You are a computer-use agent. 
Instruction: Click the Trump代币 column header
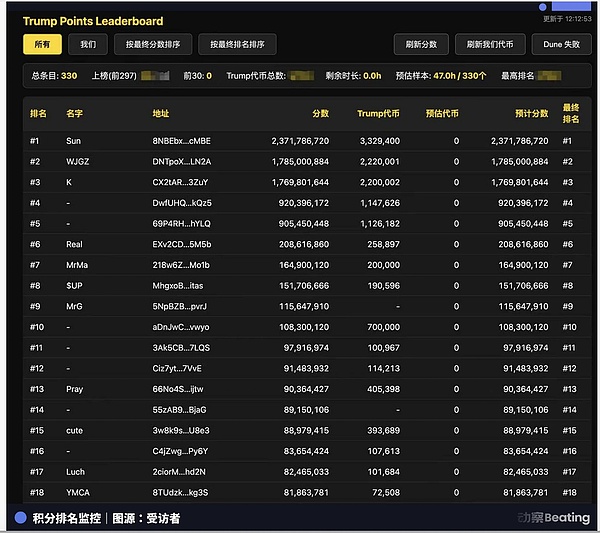[378, 114]
